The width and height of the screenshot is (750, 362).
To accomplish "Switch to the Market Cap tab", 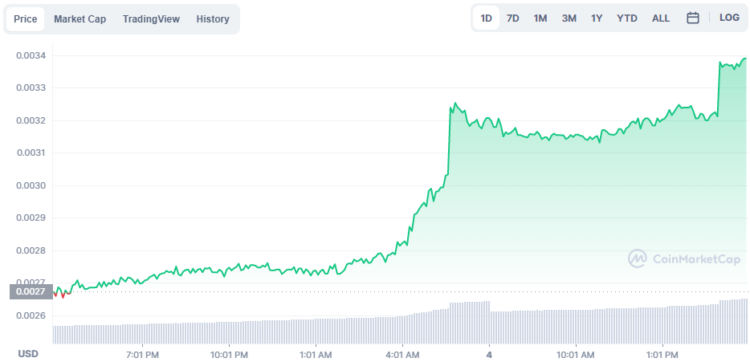I will 80,19.
